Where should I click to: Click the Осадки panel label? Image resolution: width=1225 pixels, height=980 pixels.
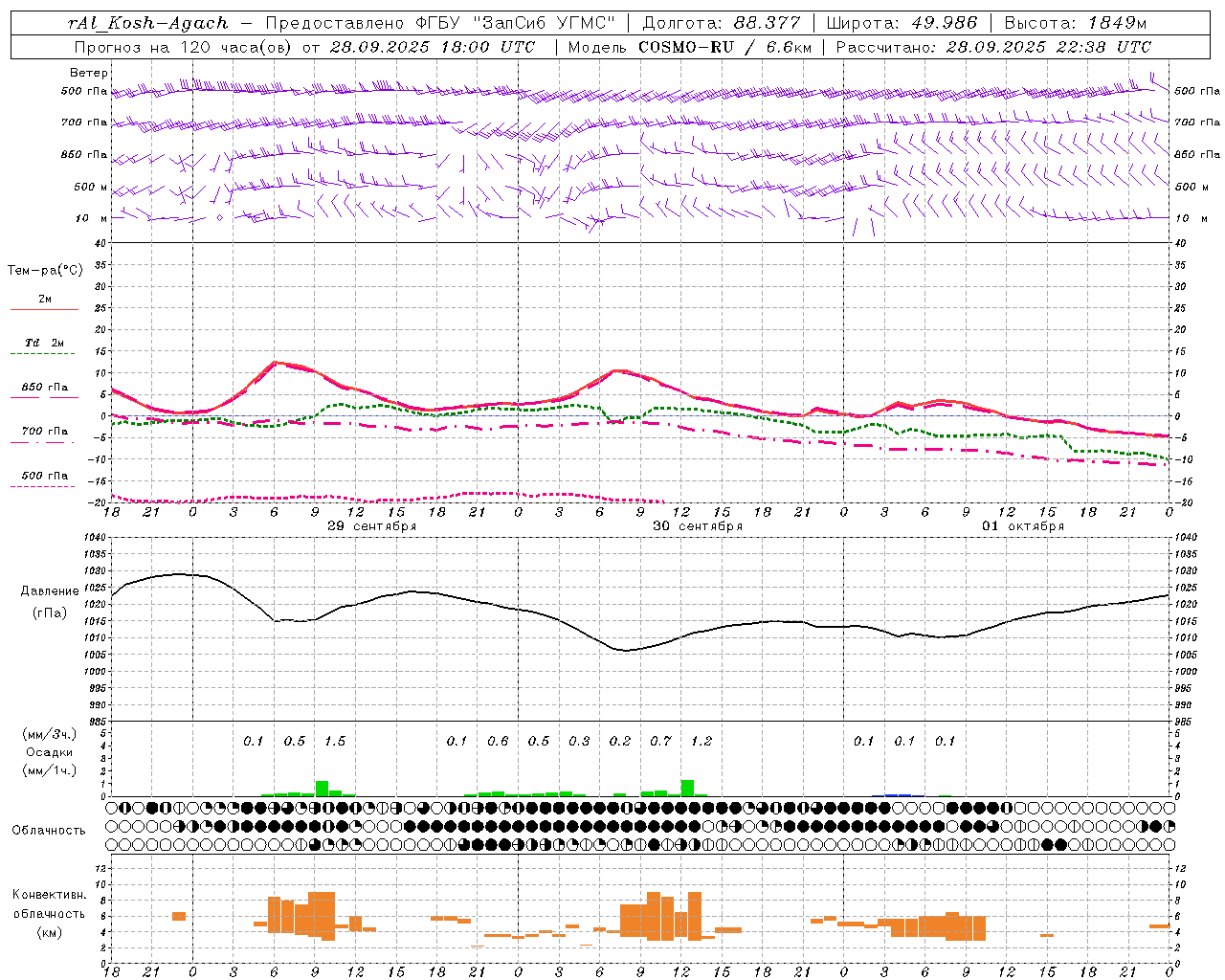tap(50, 752)
